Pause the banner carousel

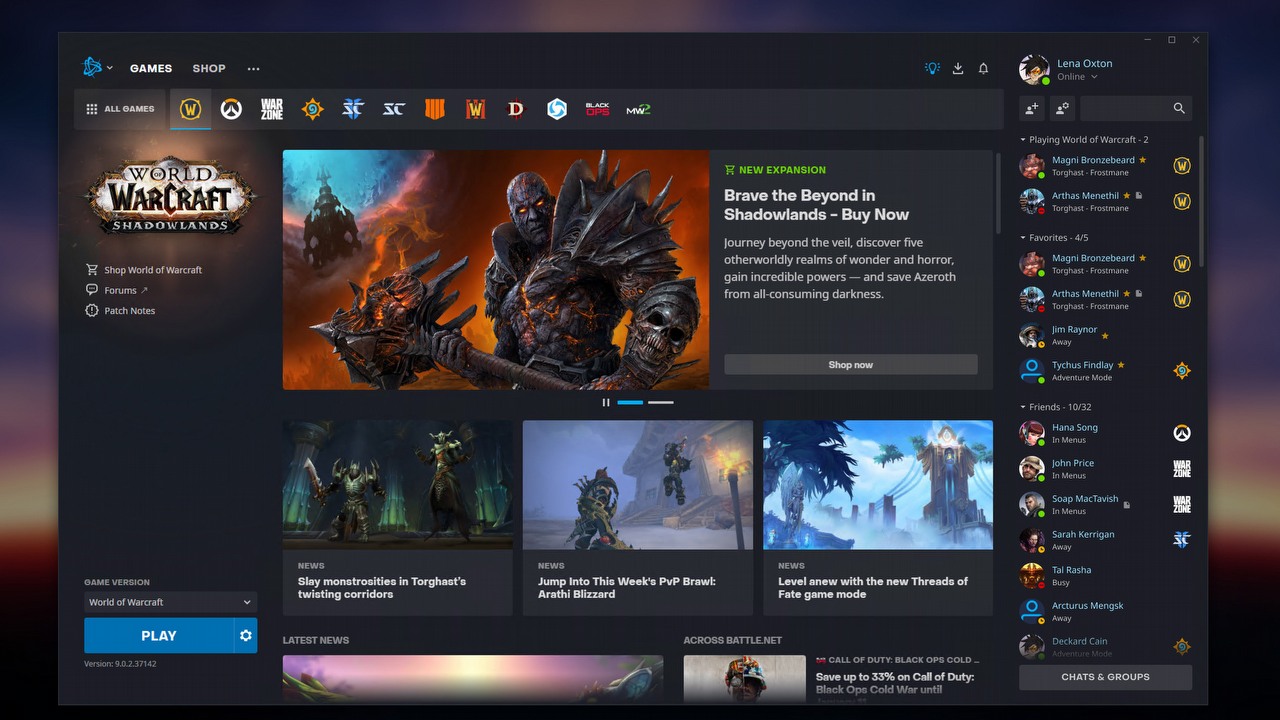605,402
